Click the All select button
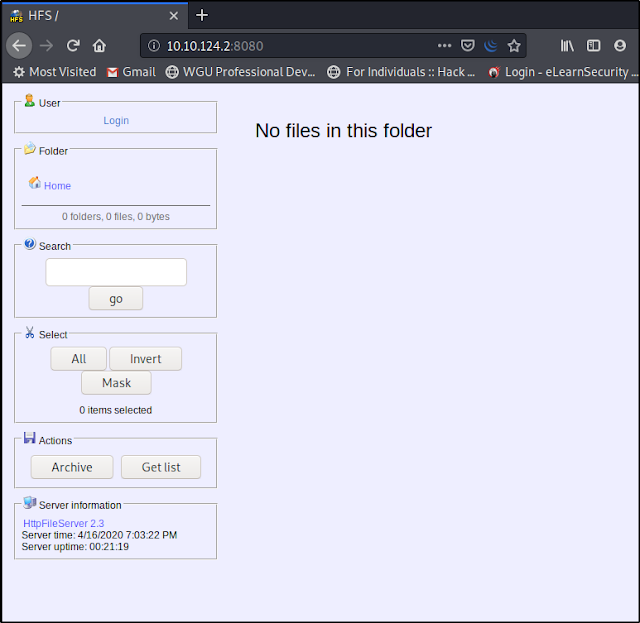The height and width of the screenshot is (623, 640). click(x=78, y=359)
